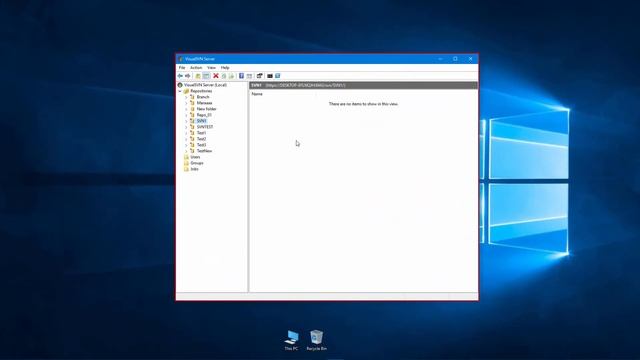
Task: Toggle the Show/Hide Console Tree toolbar icon
Action: click(x=207, y=76)
